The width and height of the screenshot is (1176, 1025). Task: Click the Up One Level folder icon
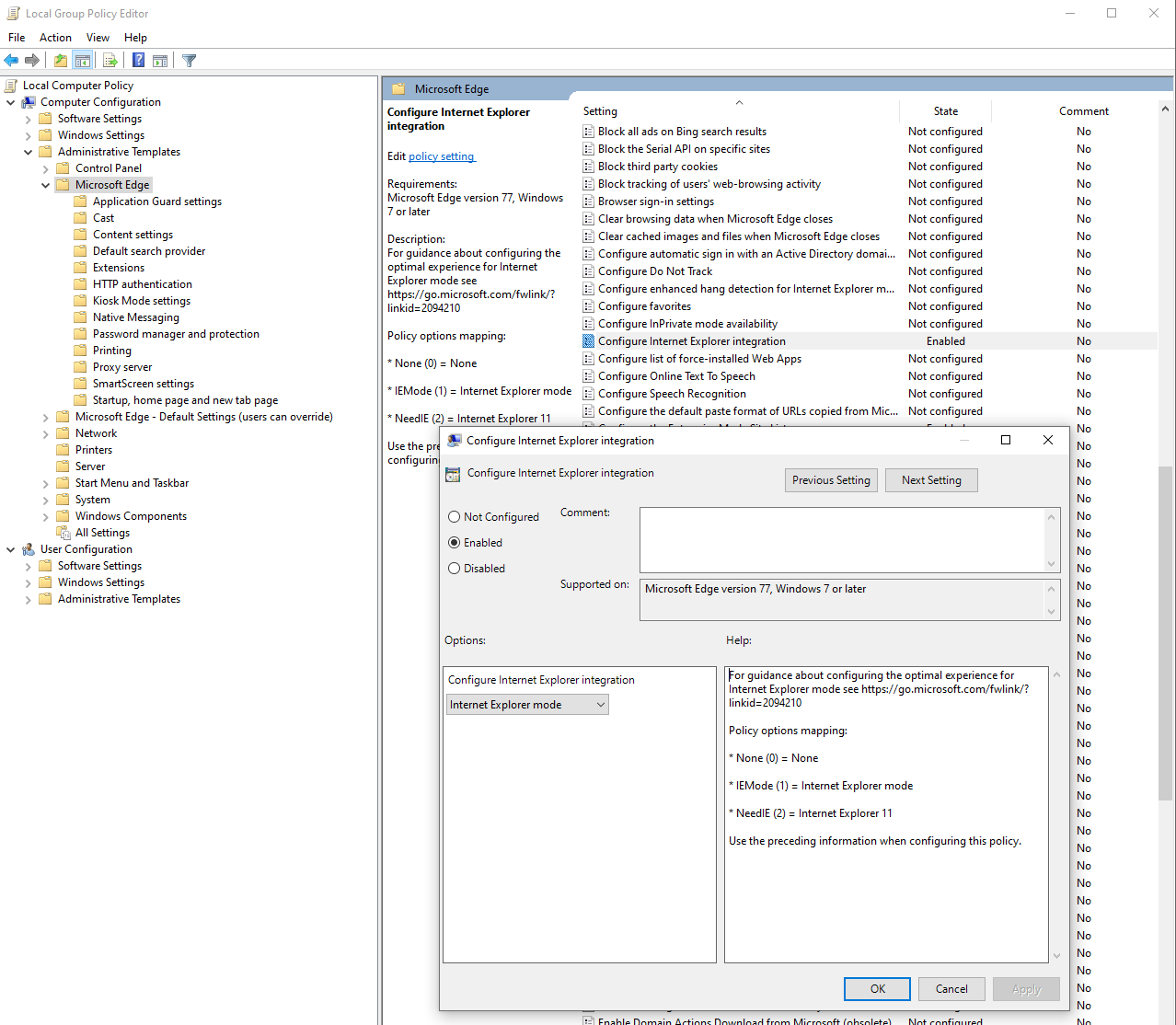[x=60, y=61]
